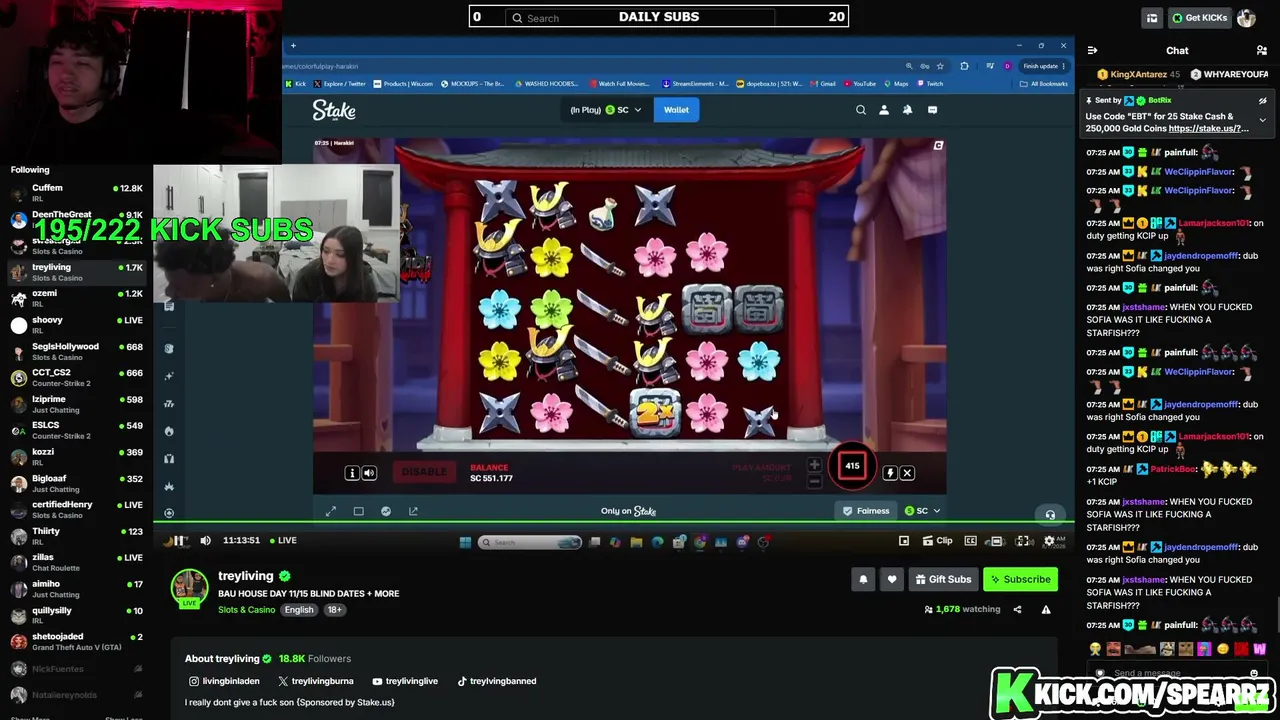Switch to theatre mode in the Stake game bar
Screen dimensions: 1280x720
[x=359, y=511]
